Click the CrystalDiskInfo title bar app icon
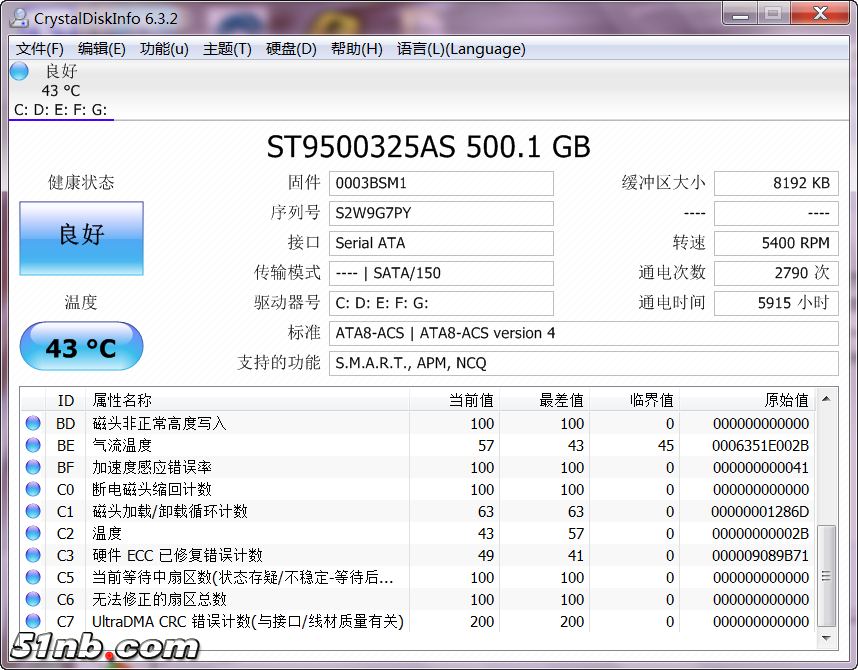Image resolution: width=858 pixels, height=670 pixels. (19, 17)
